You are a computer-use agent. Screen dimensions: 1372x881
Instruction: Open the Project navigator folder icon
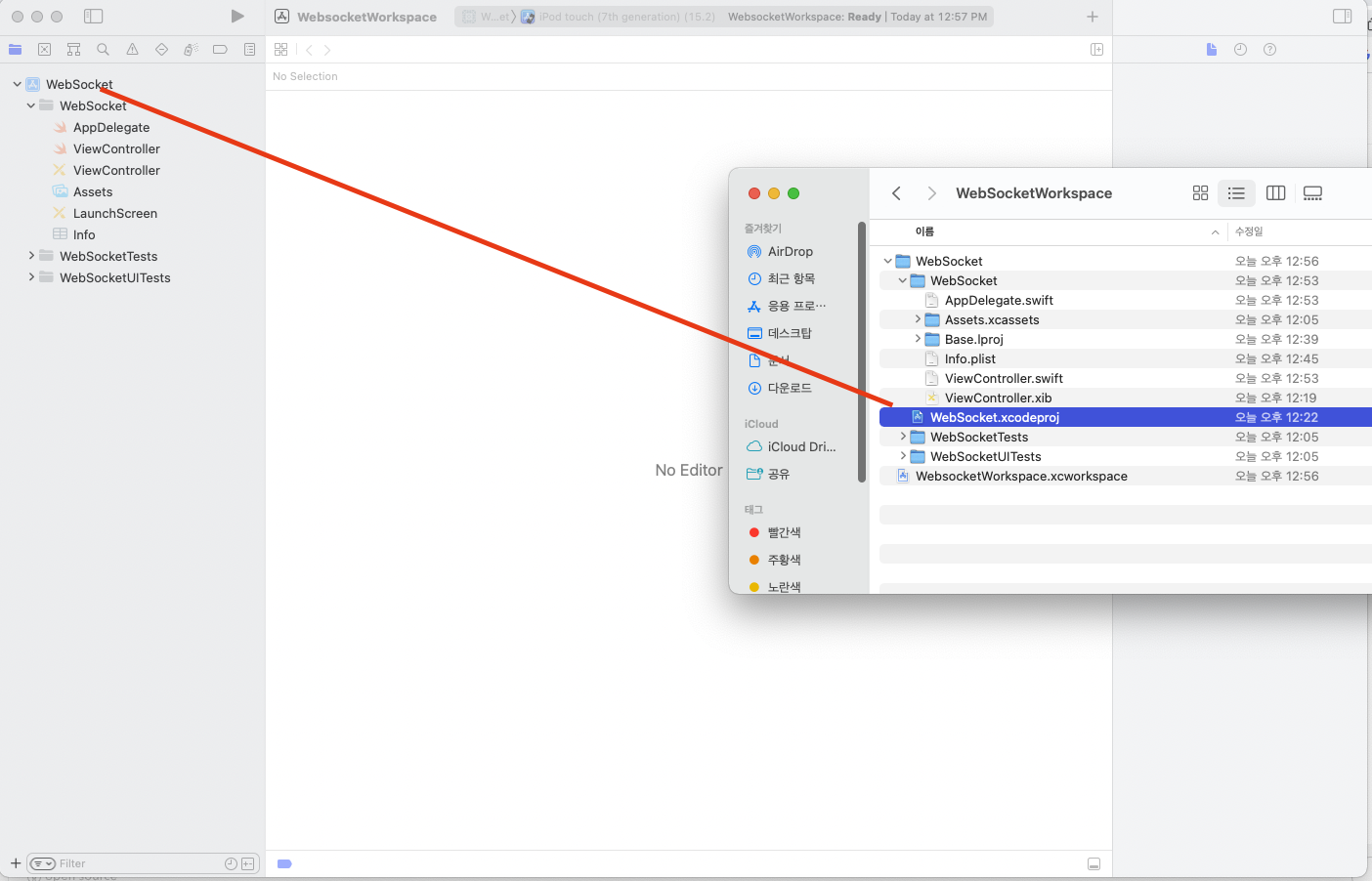pos(16,50)
